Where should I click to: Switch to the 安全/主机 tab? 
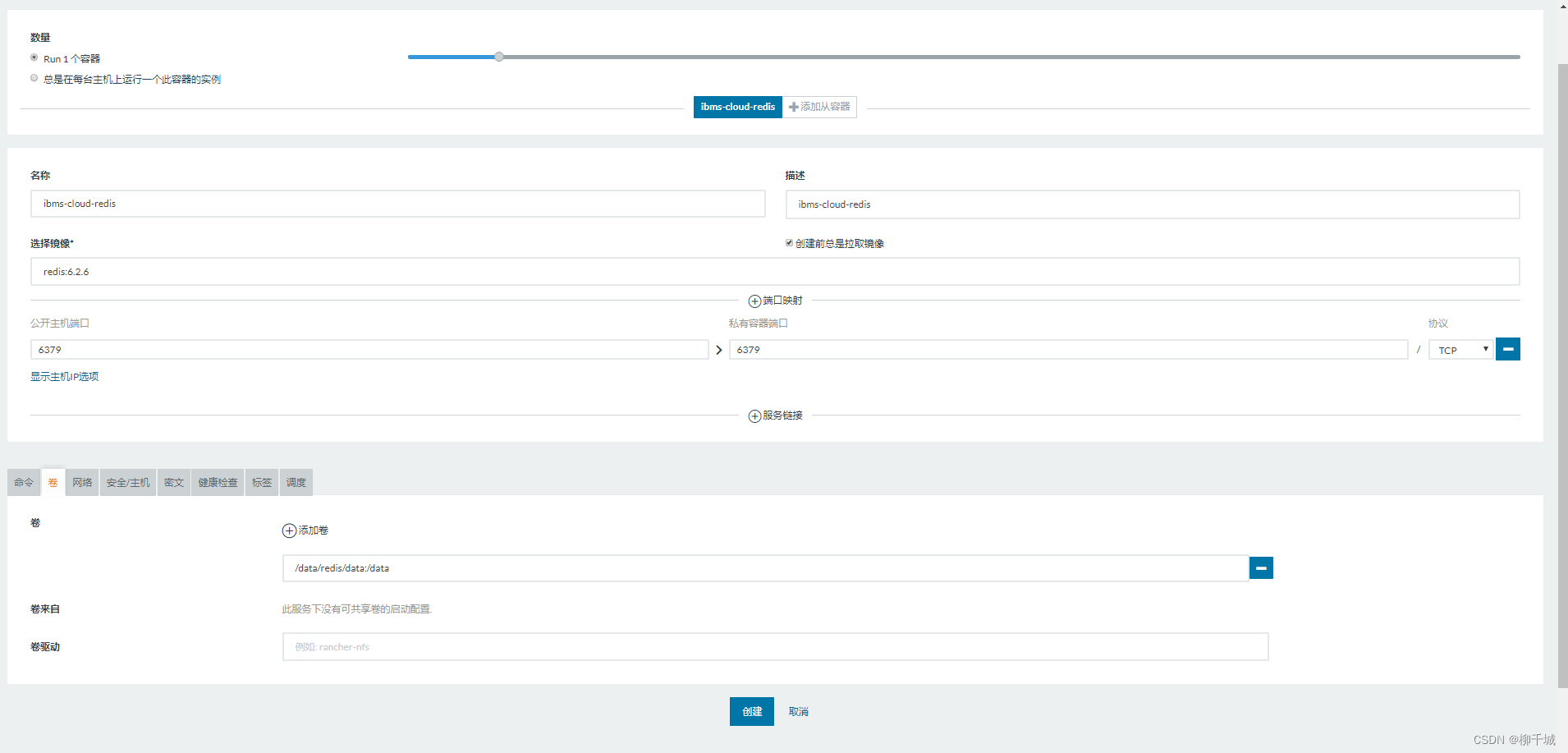[x=128, y=483]
